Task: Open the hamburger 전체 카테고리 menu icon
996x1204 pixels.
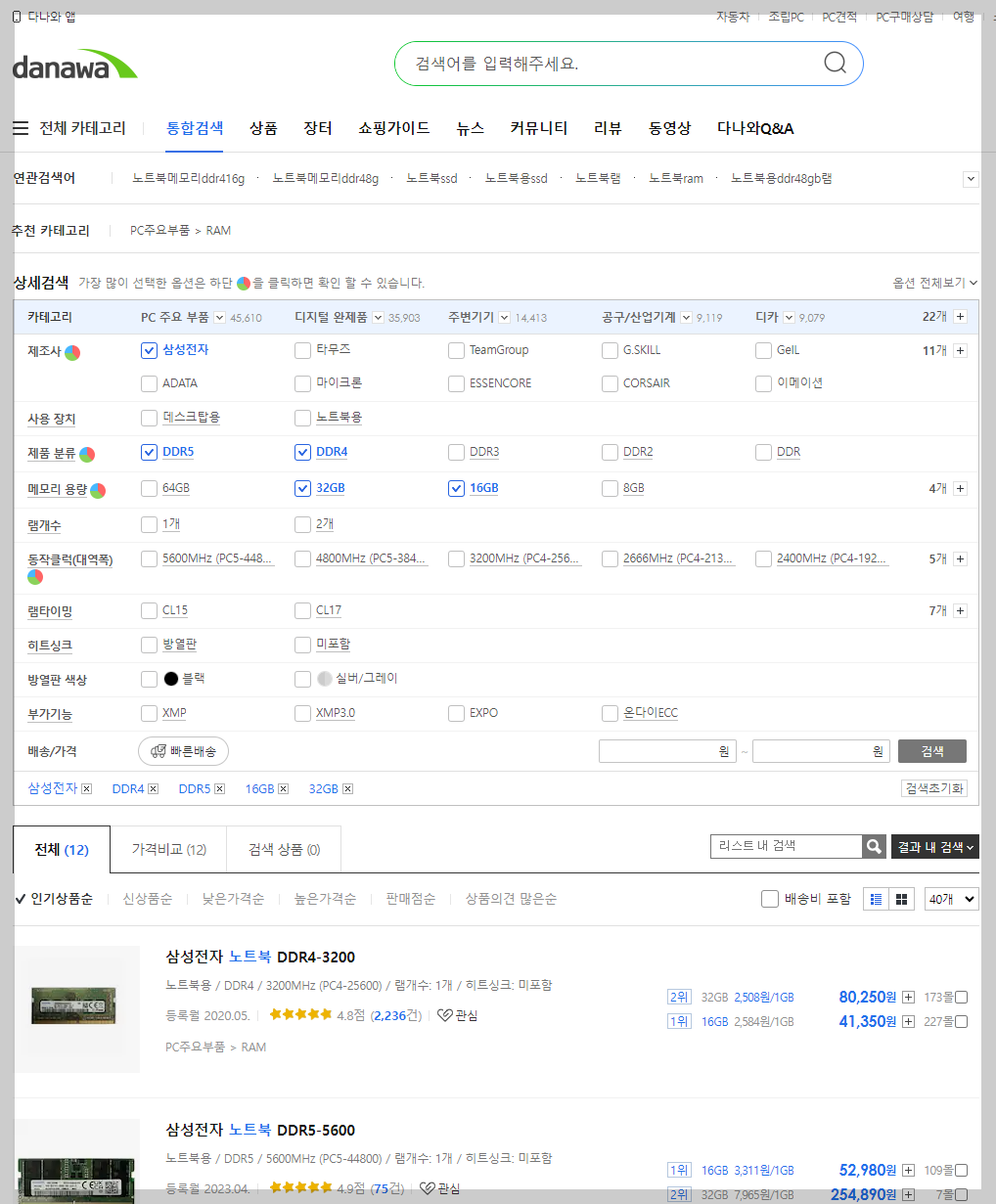Action: coord(21,128)
